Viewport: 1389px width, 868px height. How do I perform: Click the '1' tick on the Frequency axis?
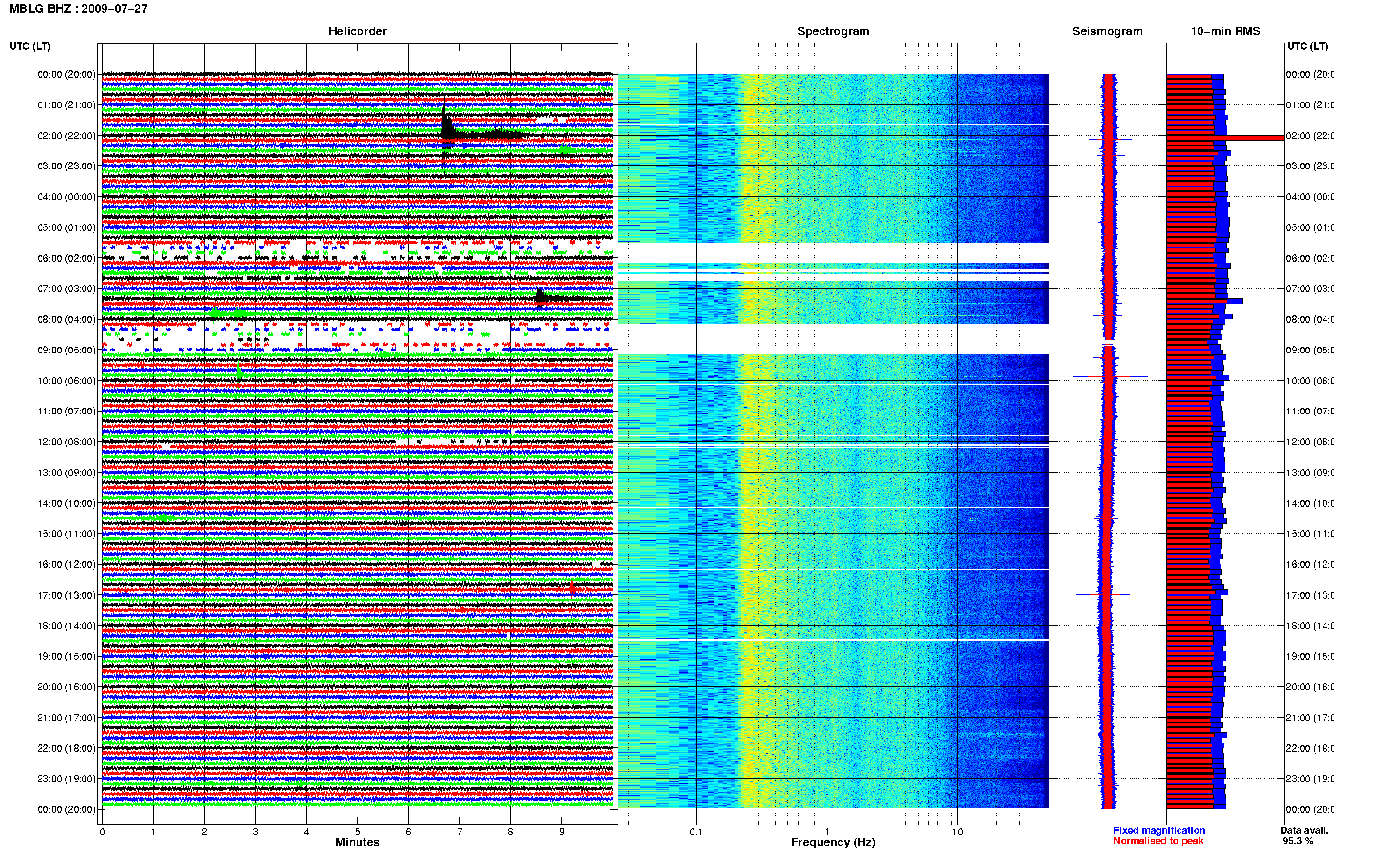pyautogui.click(x=827, y=832)
